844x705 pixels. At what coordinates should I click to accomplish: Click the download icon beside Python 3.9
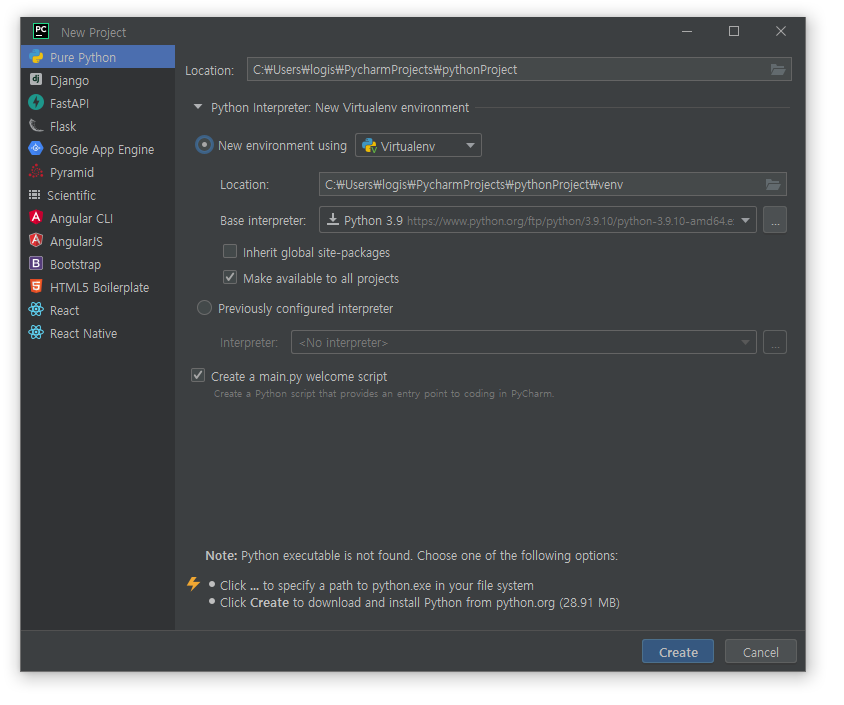click(x=333, y=220)
